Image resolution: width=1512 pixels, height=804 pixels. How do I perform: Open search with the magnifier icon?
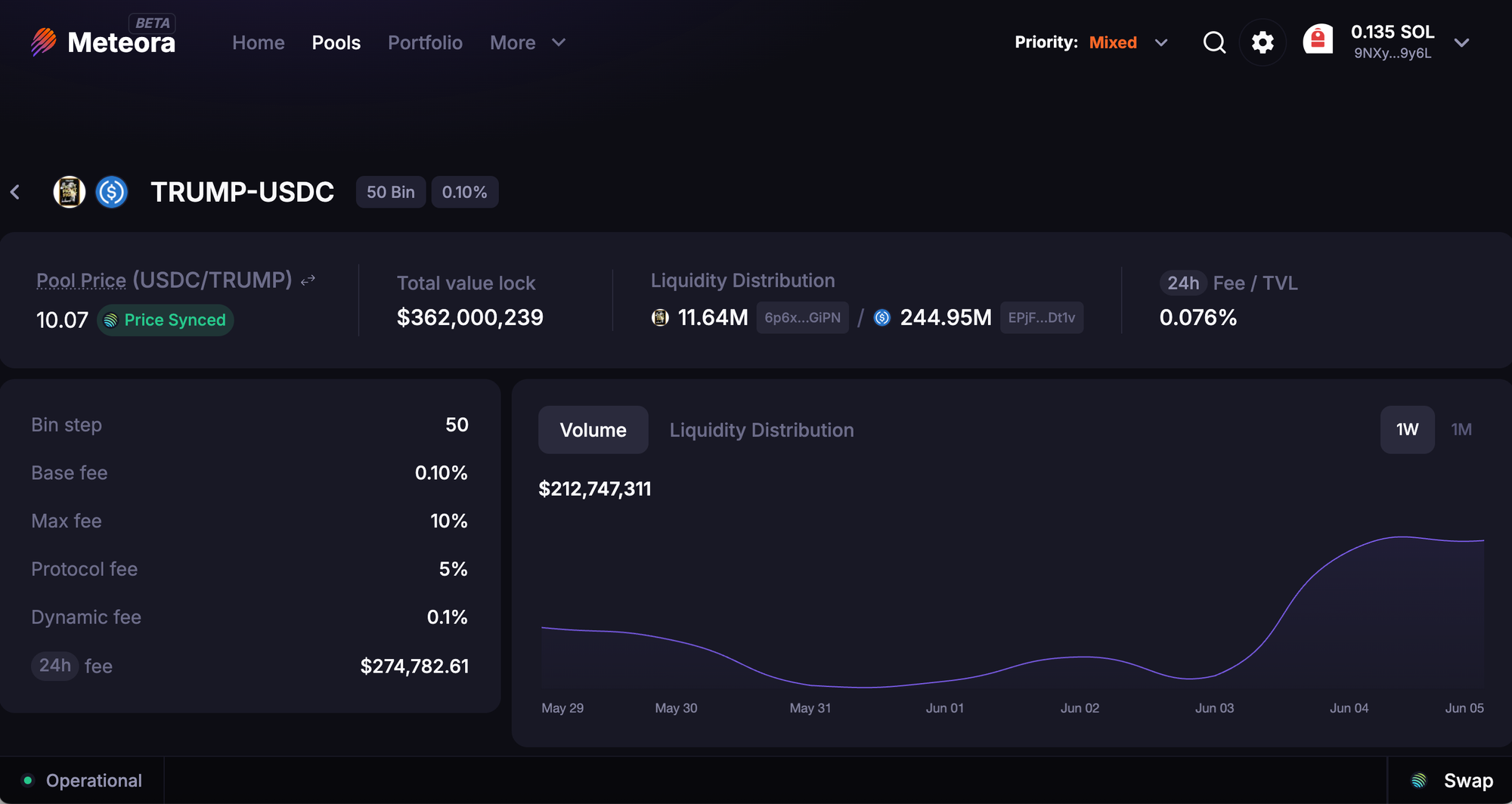pyautogui.click(x=1214, y=42)
